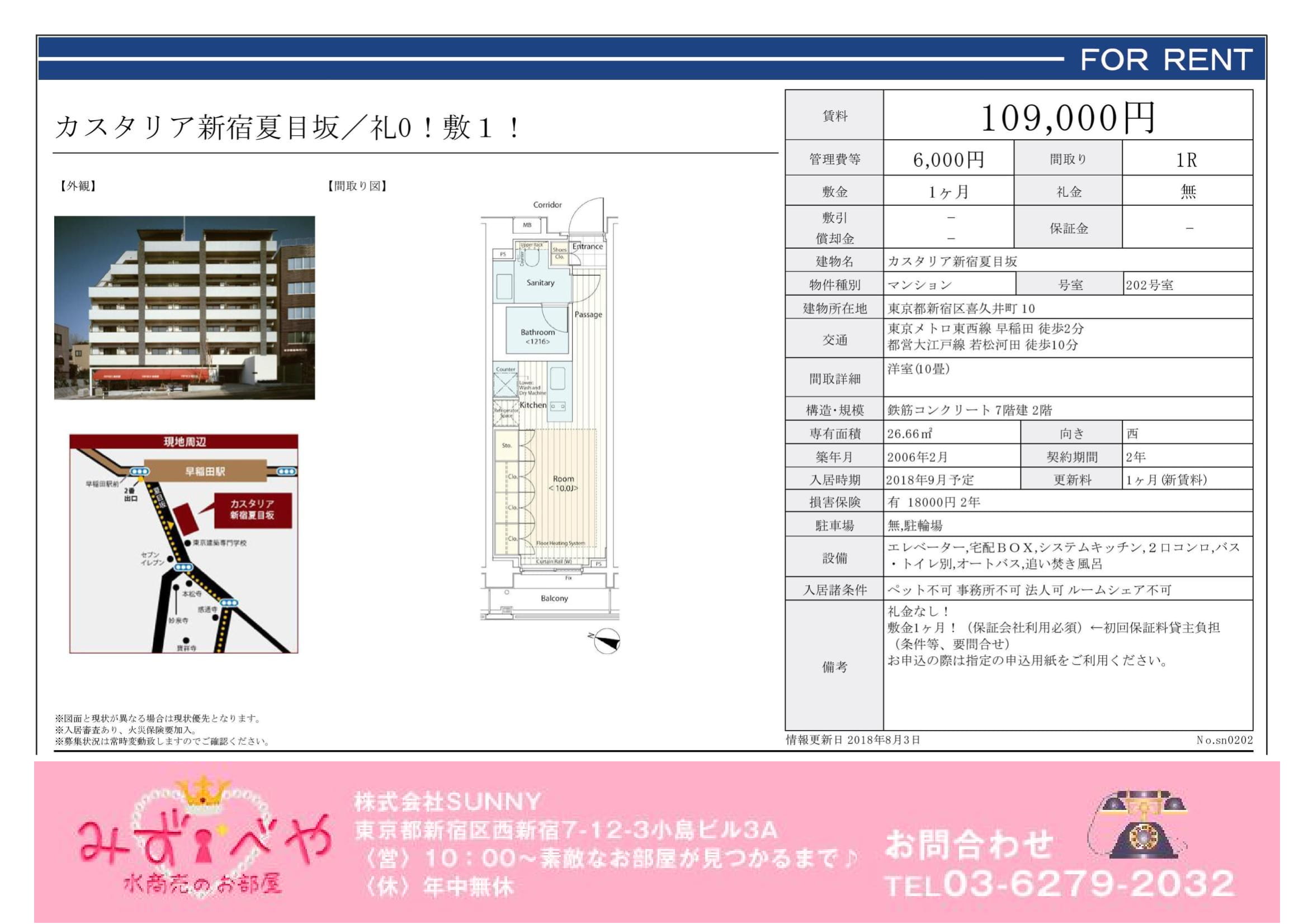Image resolution: width=1308 pixels, height=924 pixels.
Task: Click the build date 2006年2月
Action: click(x=918, y=457)
